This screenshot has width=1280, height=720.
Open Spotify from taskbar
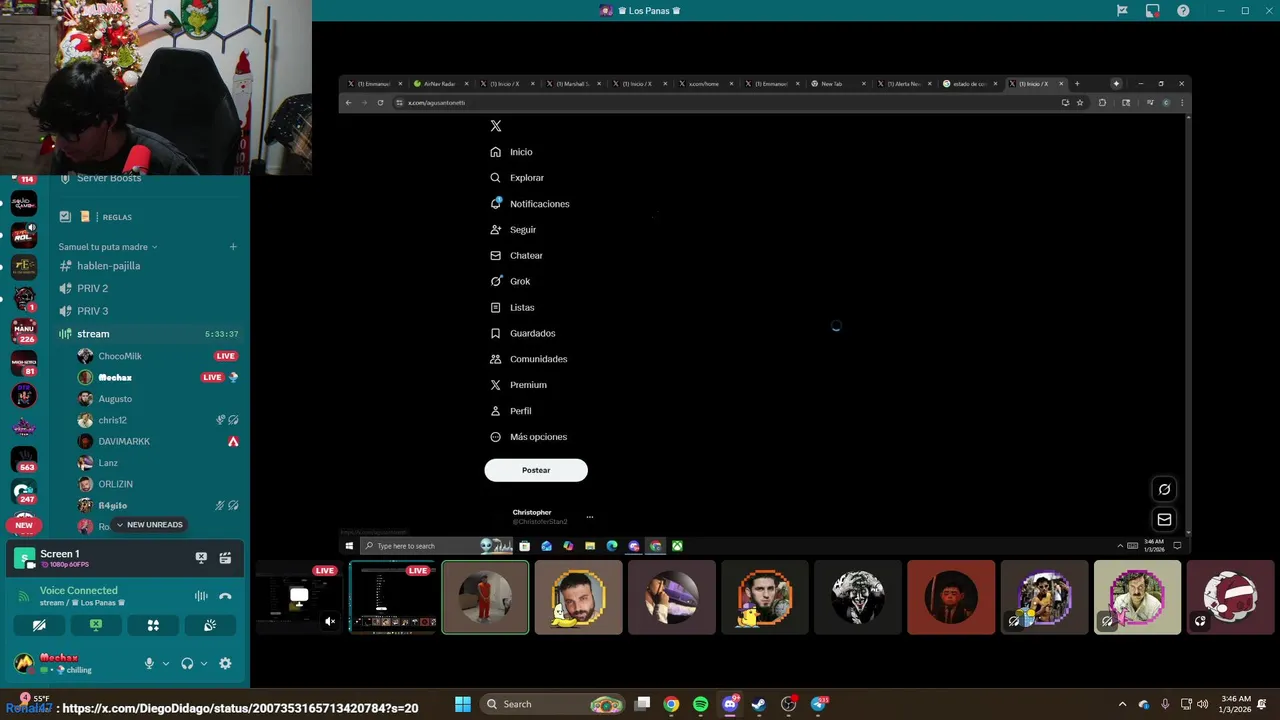pos(700,704)
